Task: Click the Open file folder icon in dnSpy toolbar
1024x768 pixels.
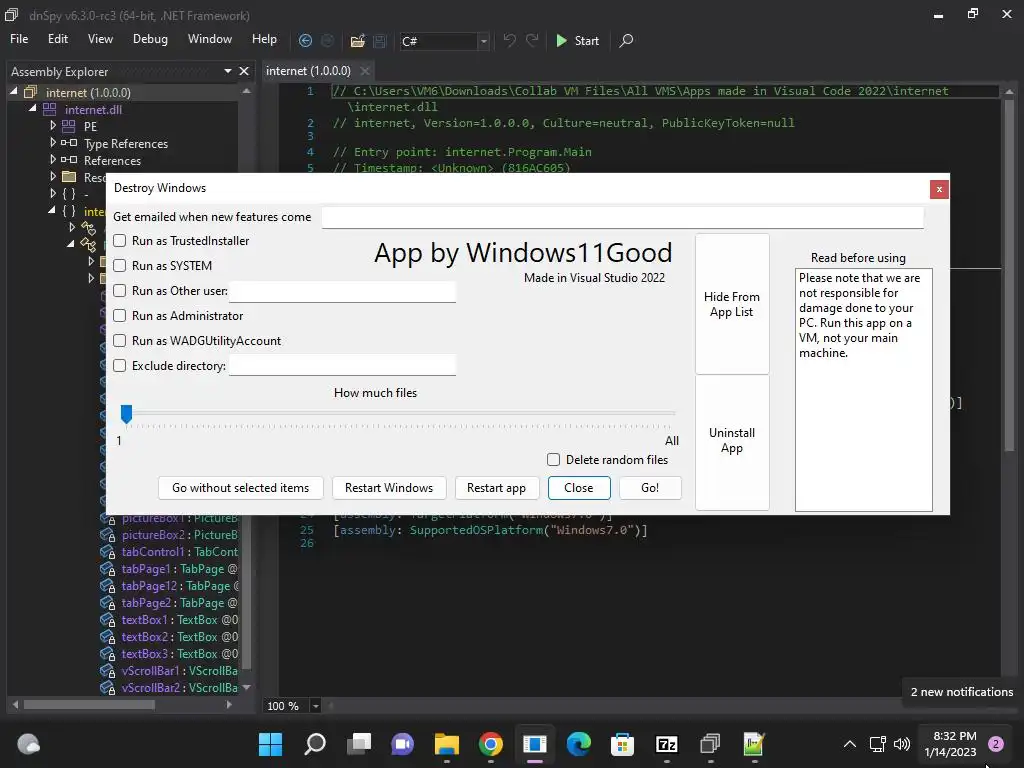Action: pos(357,41)
